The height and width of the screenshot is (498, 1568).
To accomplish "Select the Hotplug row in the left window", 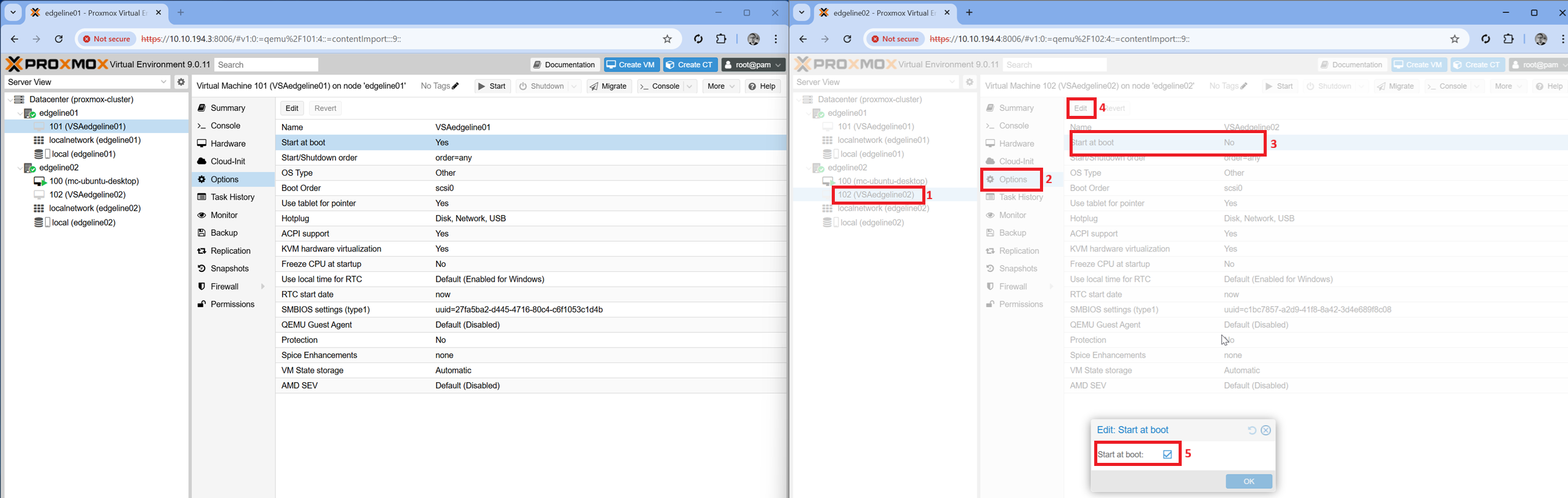I will pos(531,218).
